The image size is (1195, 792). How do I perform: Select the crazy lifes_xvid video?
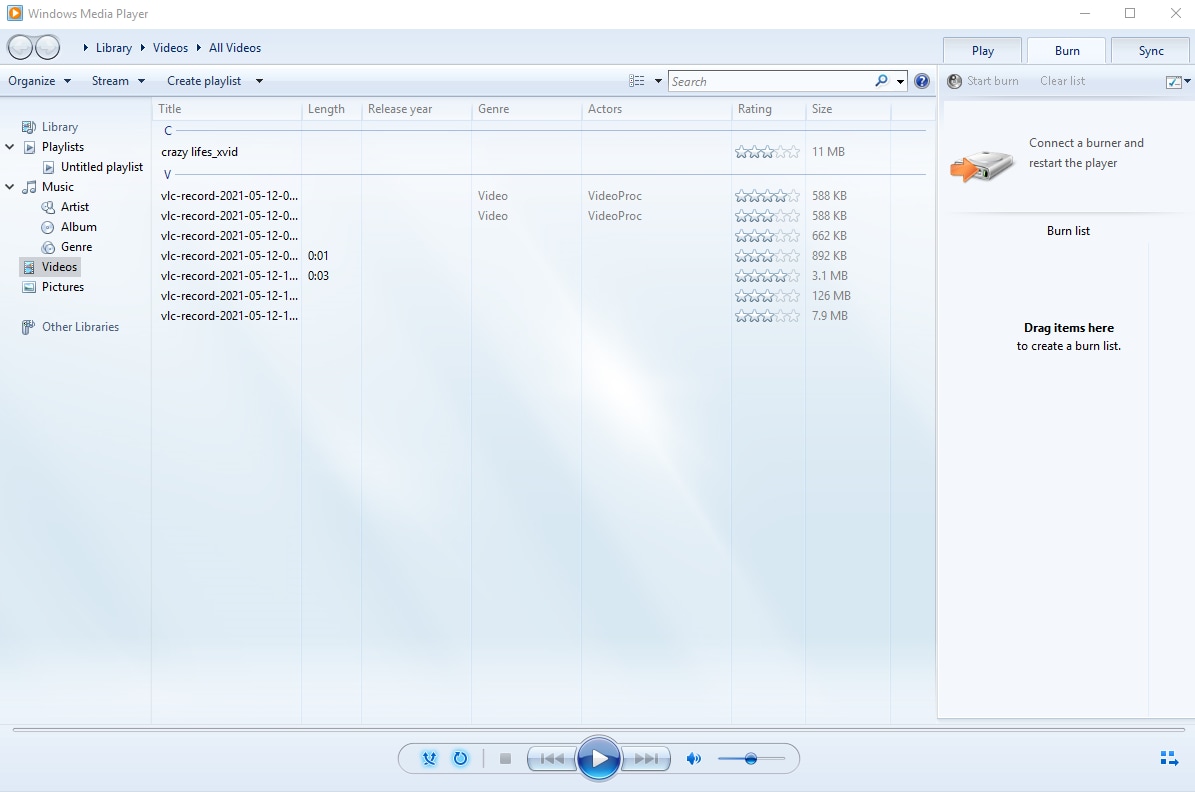click(x=539, y=152)
